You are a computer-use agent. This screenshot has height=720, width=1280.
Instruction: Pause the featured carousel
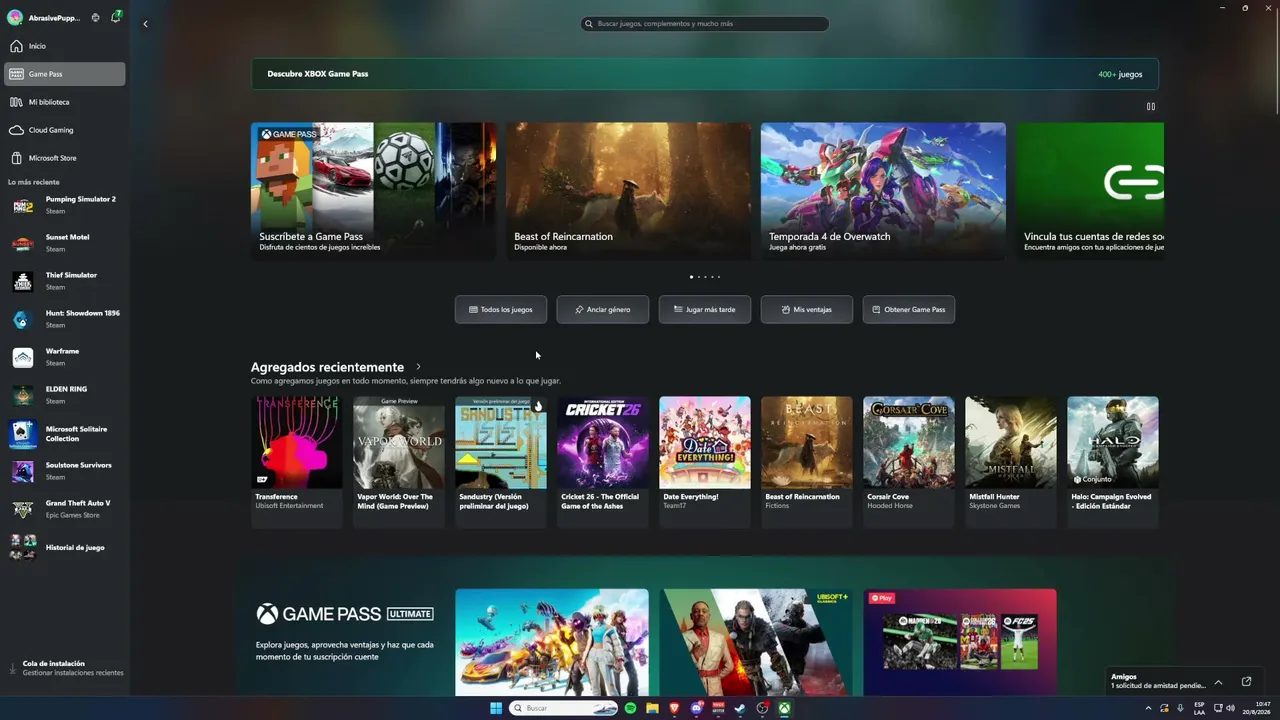pos(1151,106)
